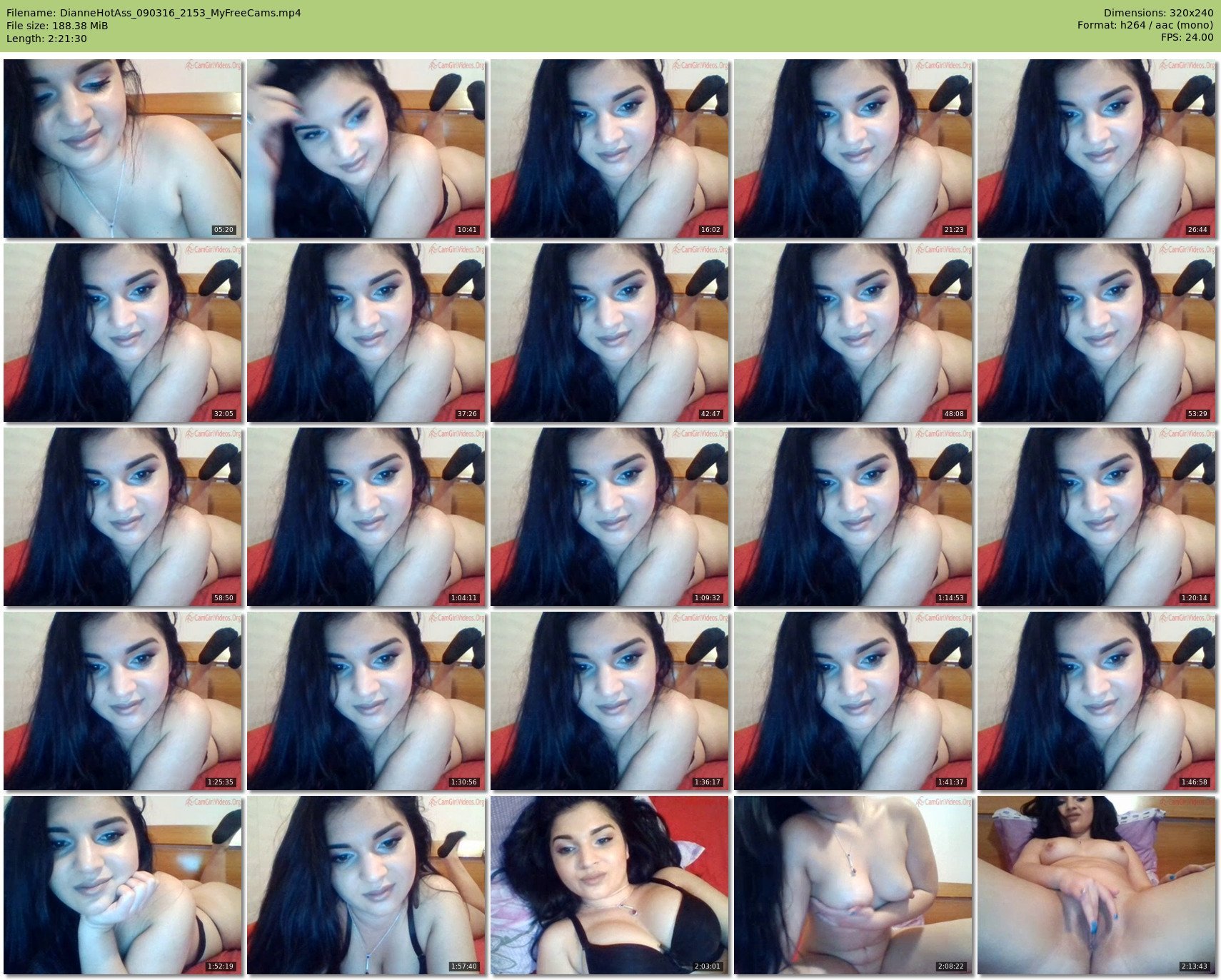Viewport: 1221px width, 980px height.
Task: Select the thumbnail with timestamp 48:08
Action: point(853,333)
